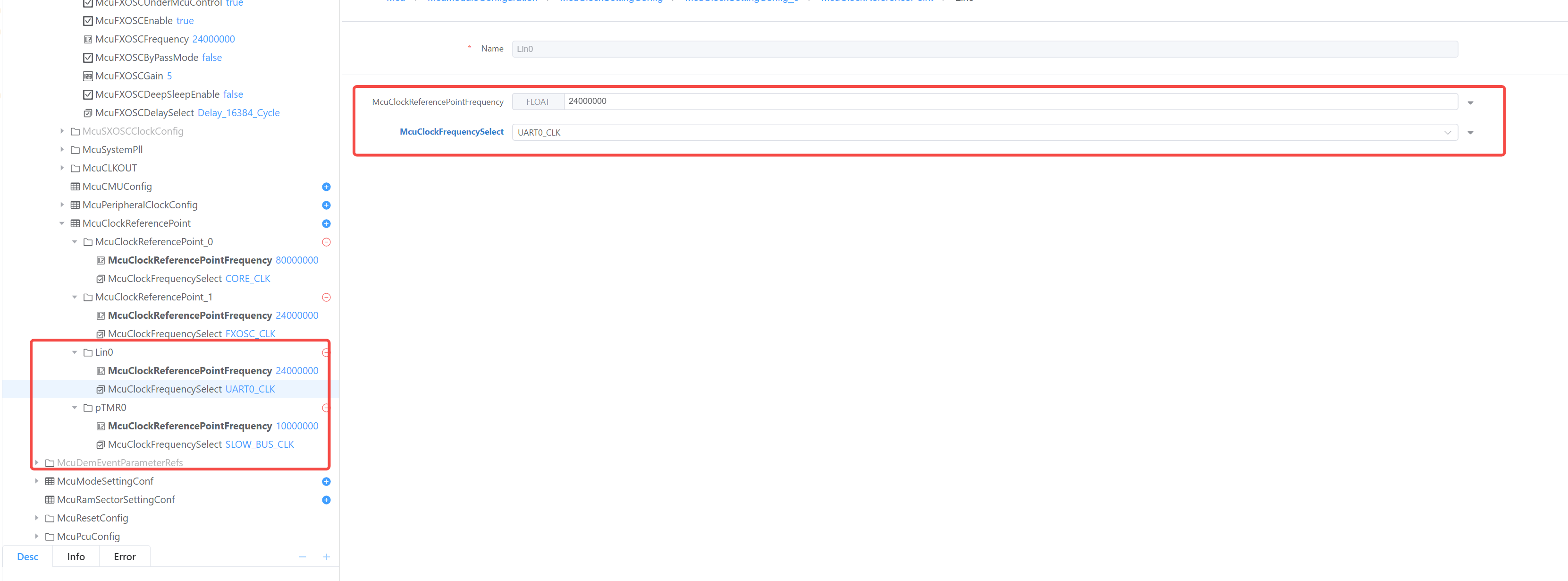Add a McuRamSectorSettingConf entry with plus icon
The width and height of the screenshot is (1568, 581).
pos(326,500)
